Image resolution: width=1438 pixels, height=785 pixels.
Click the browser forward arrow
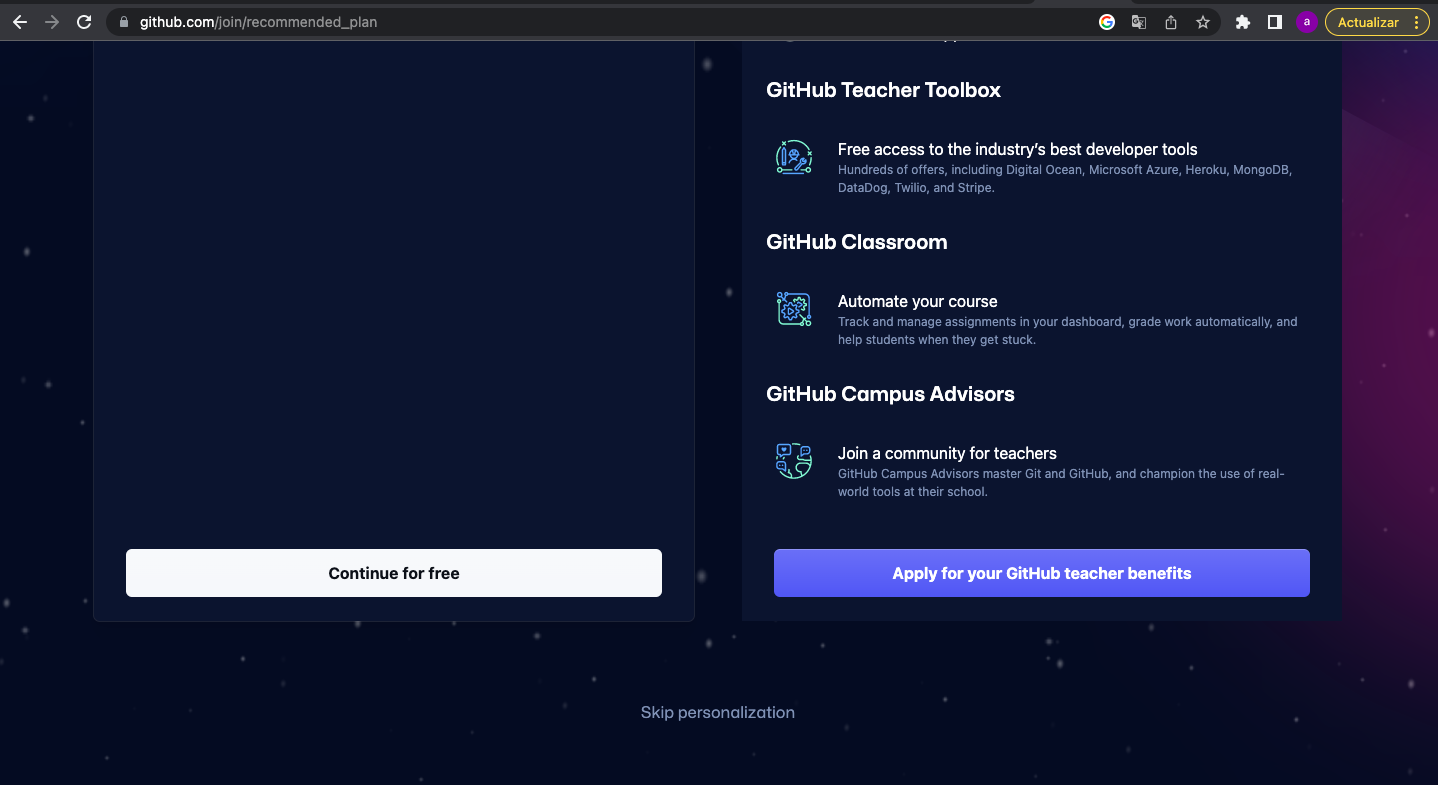coord(52,22)
